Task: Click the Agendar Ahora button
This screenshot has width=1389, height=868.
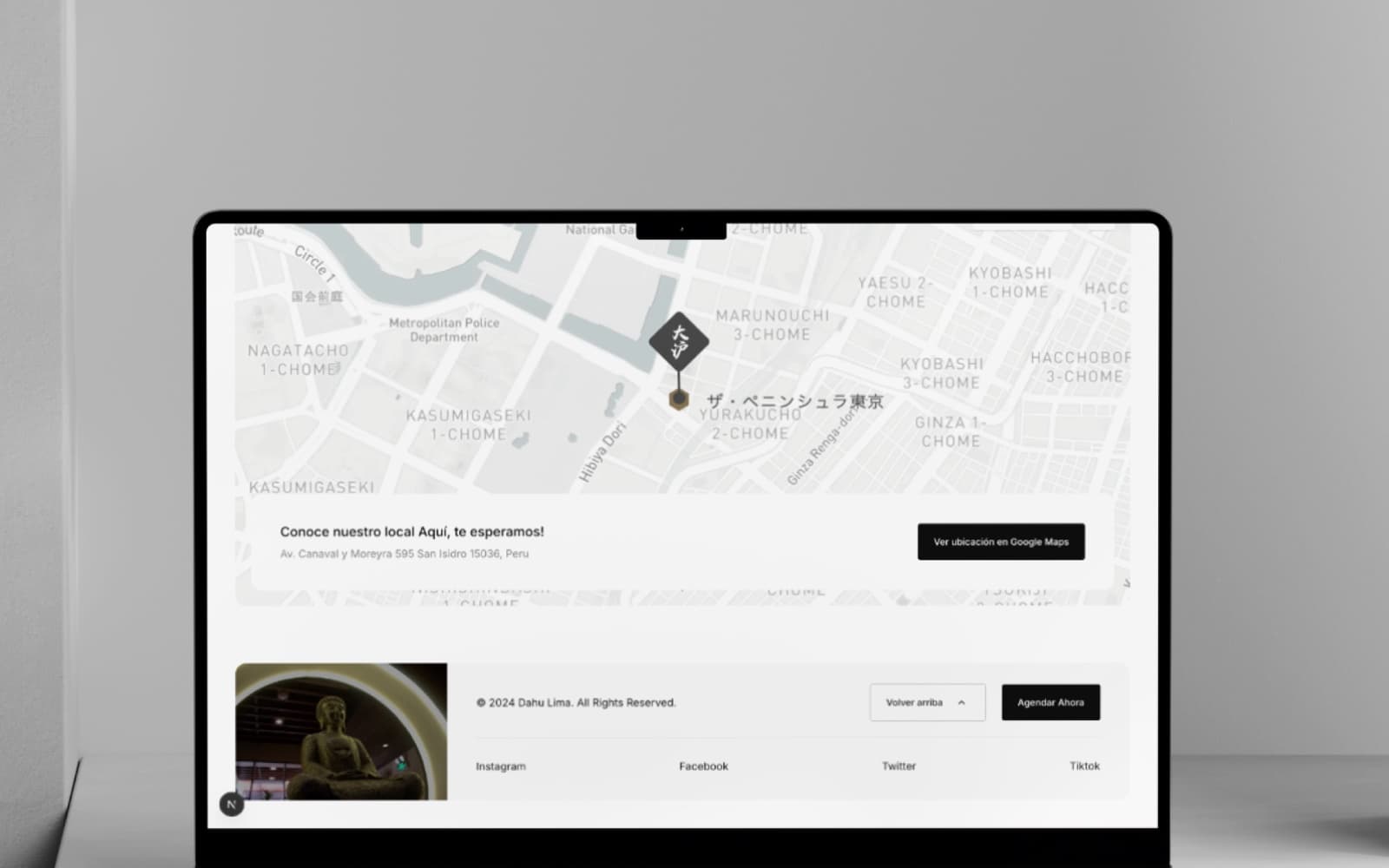Action: coord(1050,702)
